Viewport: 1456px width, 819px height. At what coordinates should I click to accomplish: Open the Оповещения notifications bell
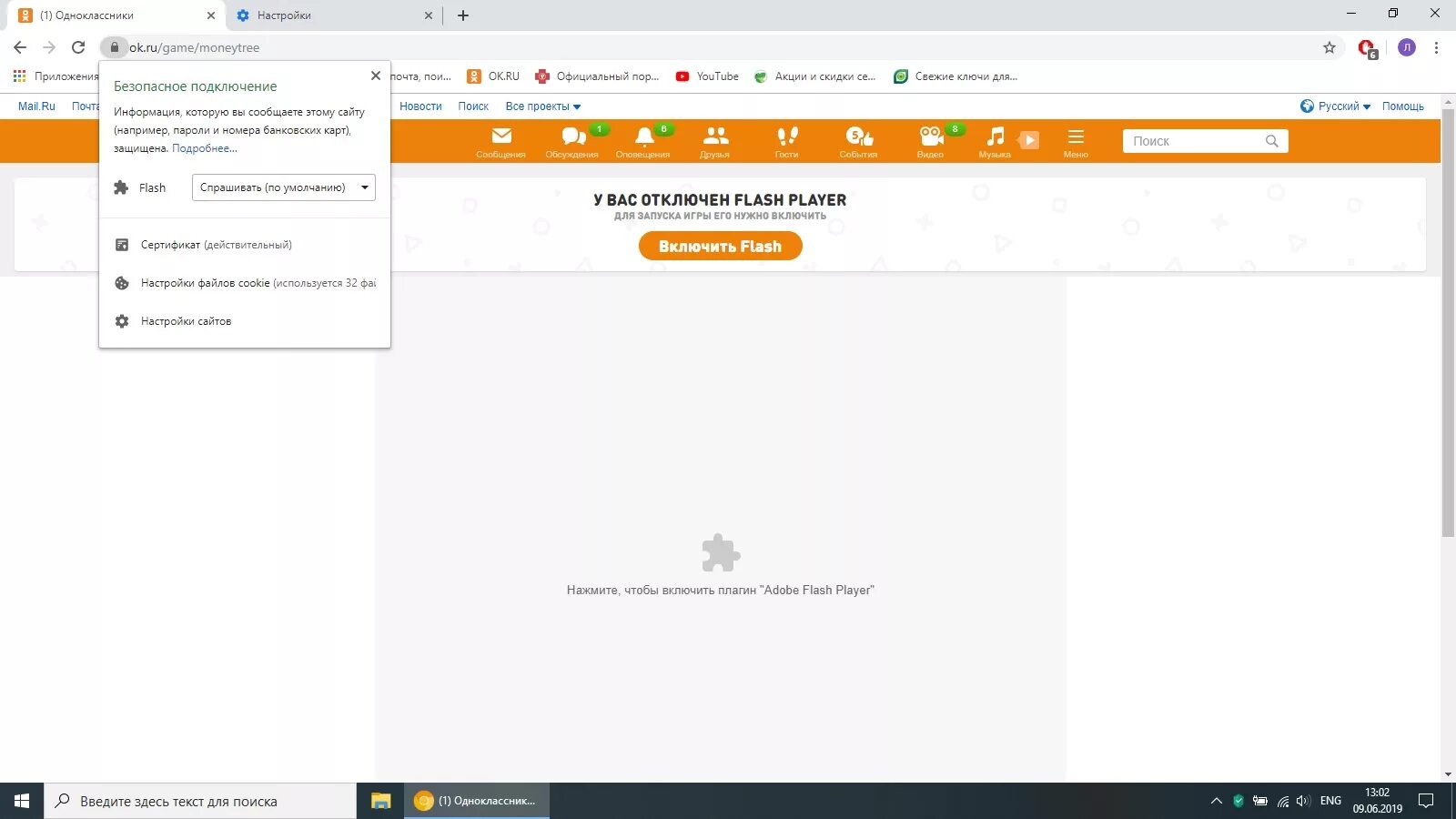click(643, 141)
